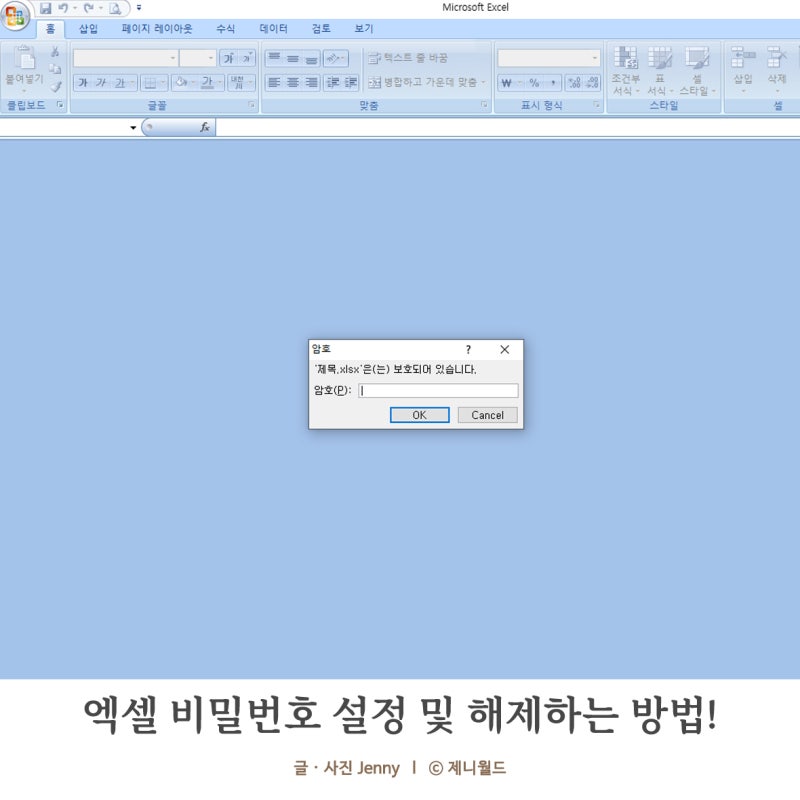Click the Delete cells (삭제) button
The height and width of the screenshot is (800, 800).
[777, 69]
